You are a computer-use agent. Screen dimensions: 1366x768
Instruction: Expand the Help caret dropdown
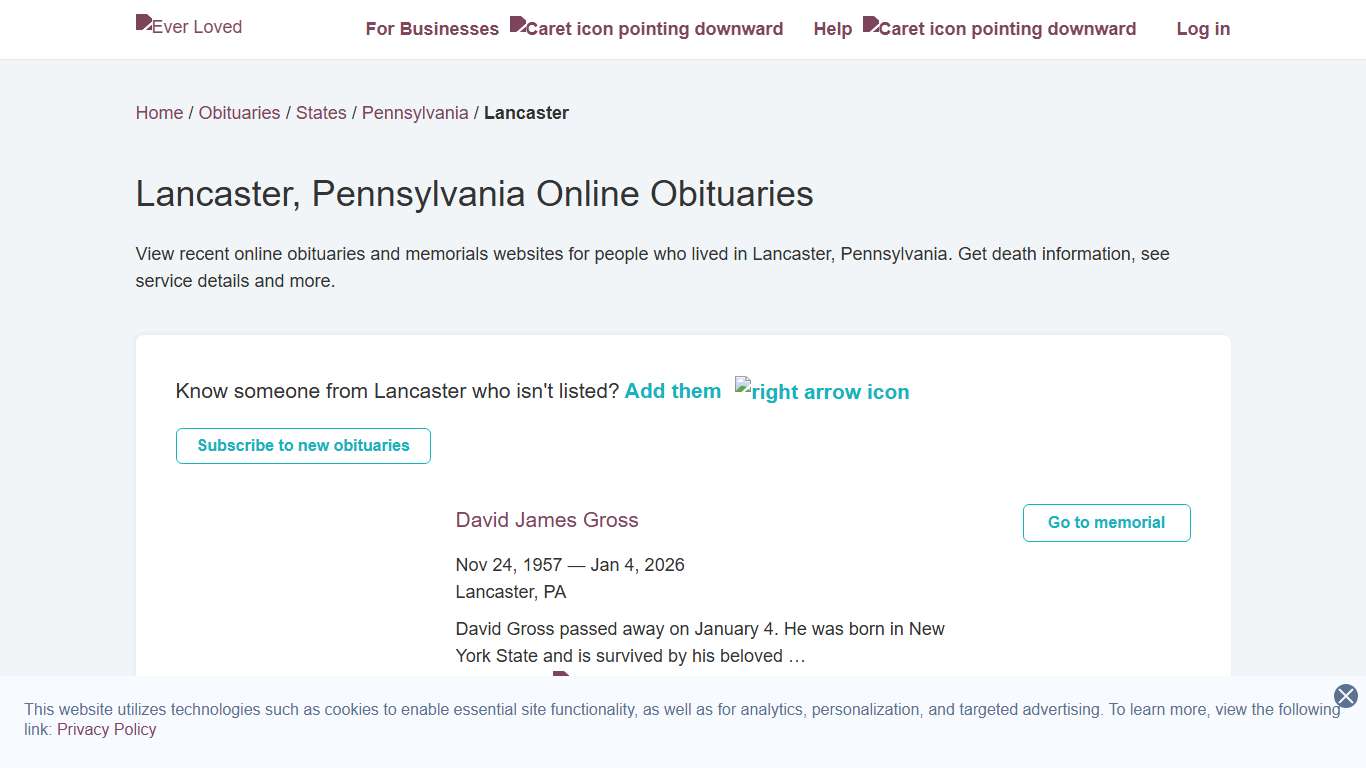coord(1000,29)
